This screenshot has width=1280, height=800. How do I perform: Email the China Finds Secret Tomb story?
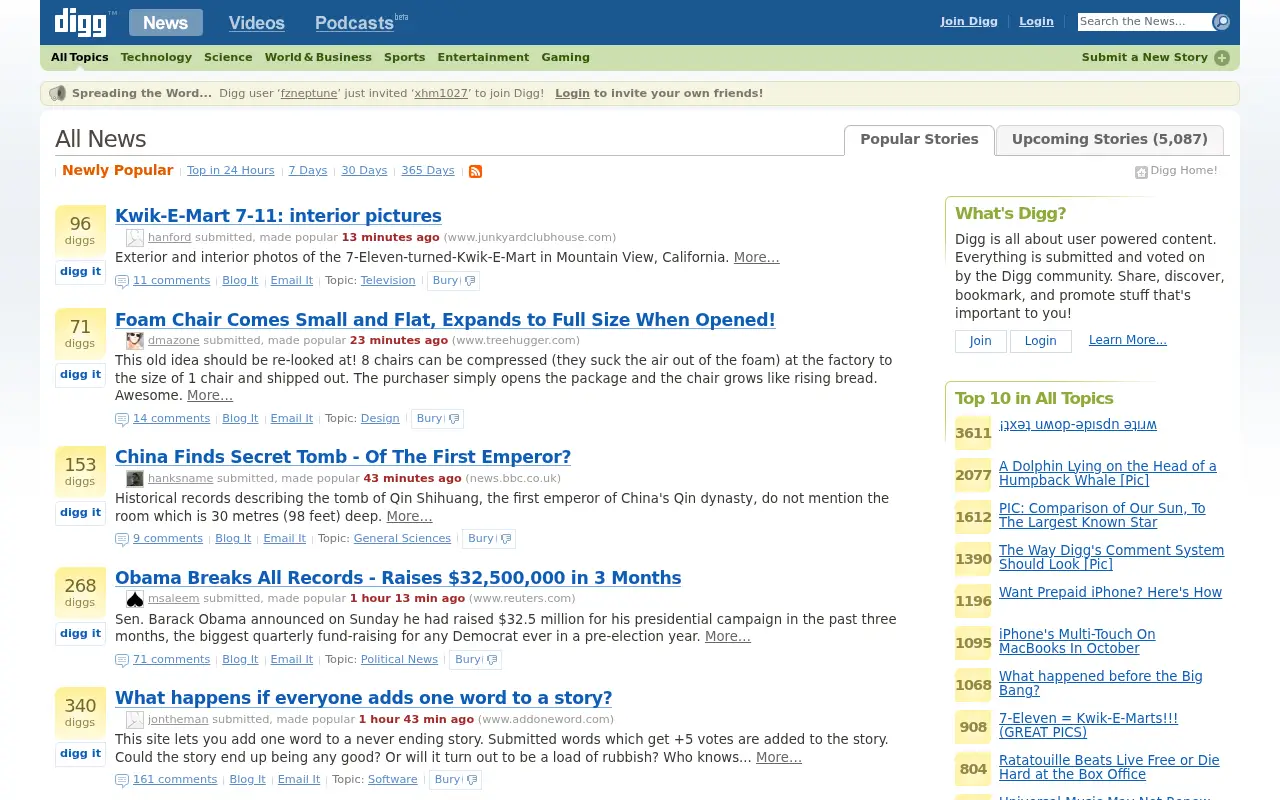(x=284, y=539)
